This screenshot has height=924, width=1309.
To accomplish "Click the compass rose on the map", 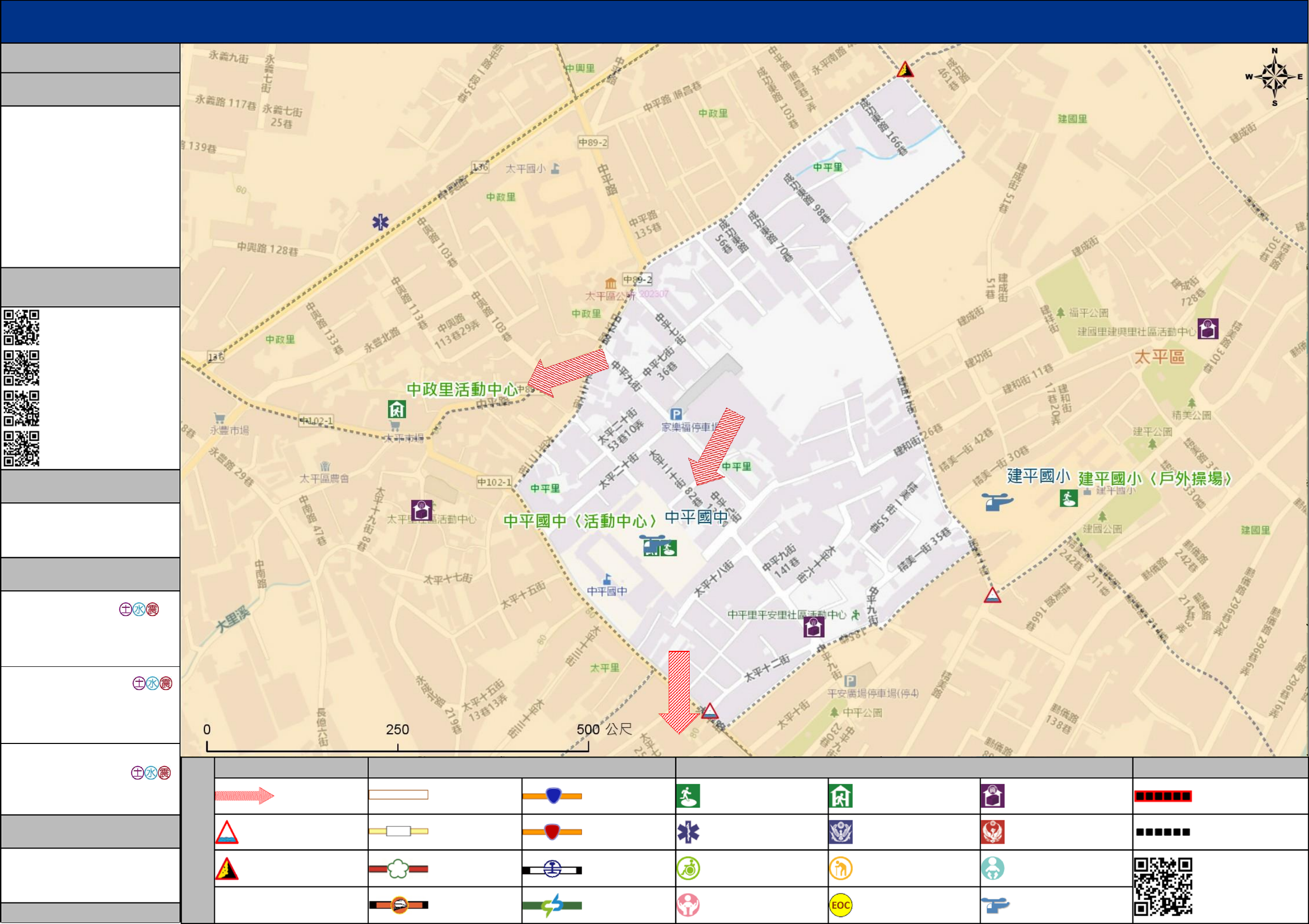I will click(1275, 77).
